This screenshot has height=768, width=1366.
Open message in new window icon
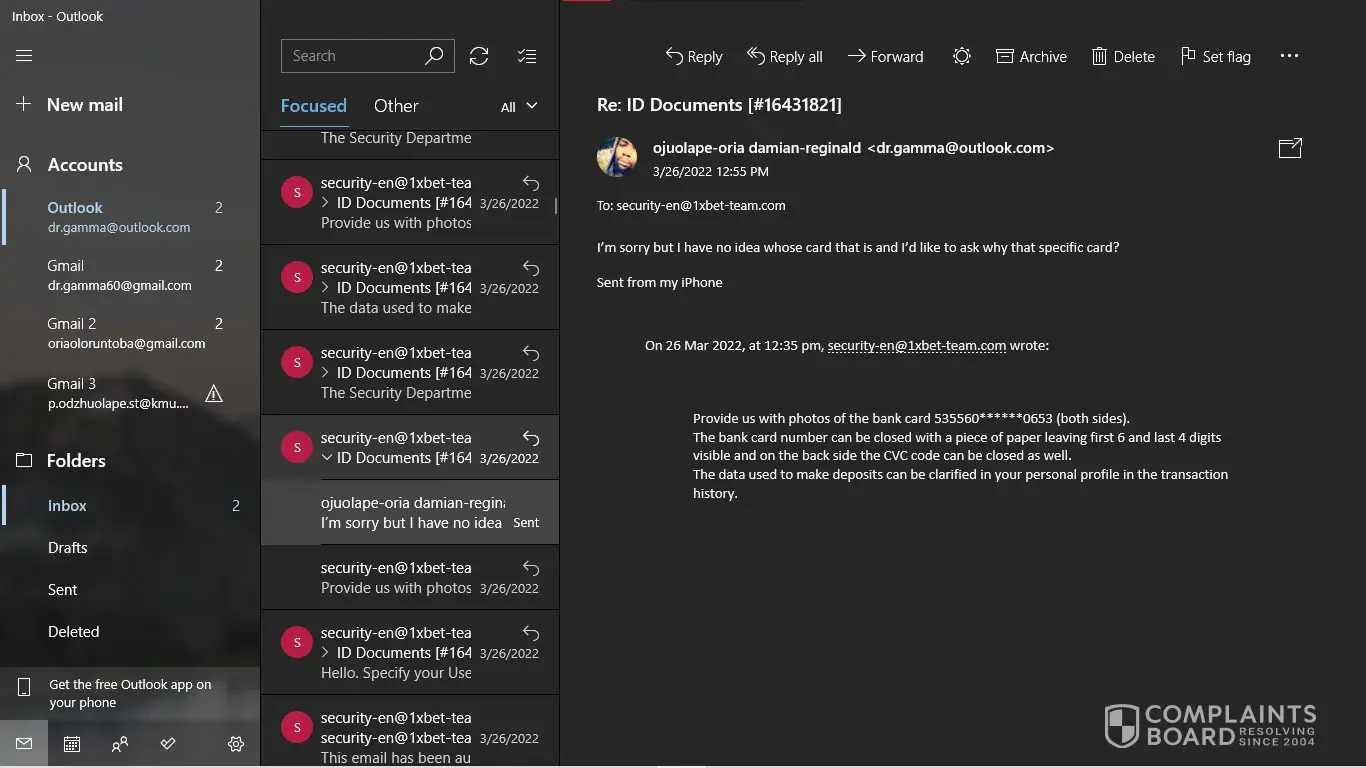click(x=1290, y=148)
